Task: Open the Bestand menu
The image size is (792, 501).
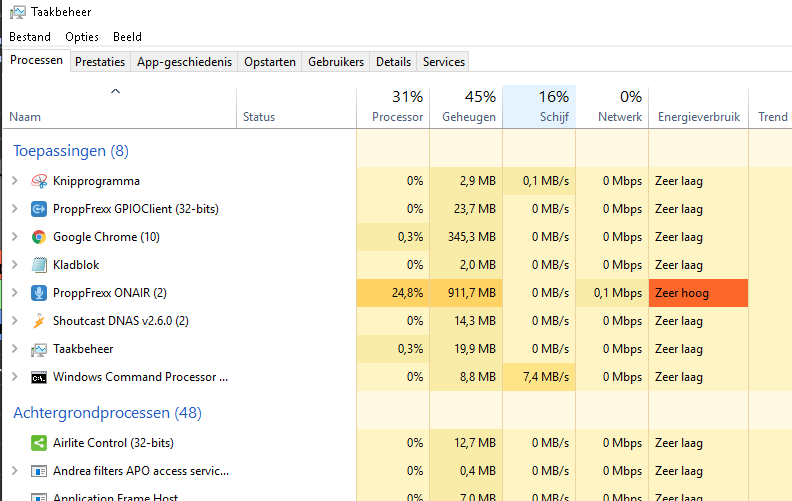Action: (x=30, y=37)
